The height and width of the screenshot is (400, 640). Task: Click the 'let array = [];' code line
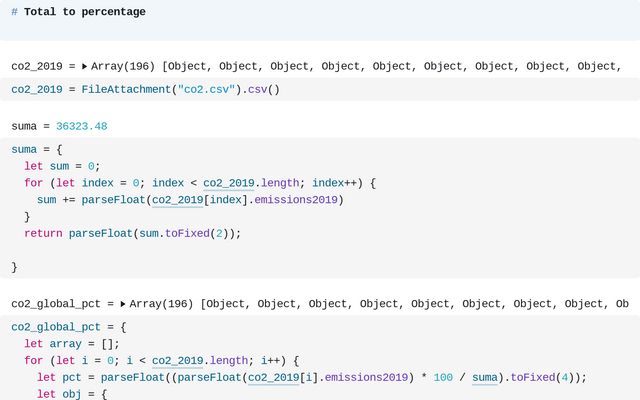[x=72, y=344]
